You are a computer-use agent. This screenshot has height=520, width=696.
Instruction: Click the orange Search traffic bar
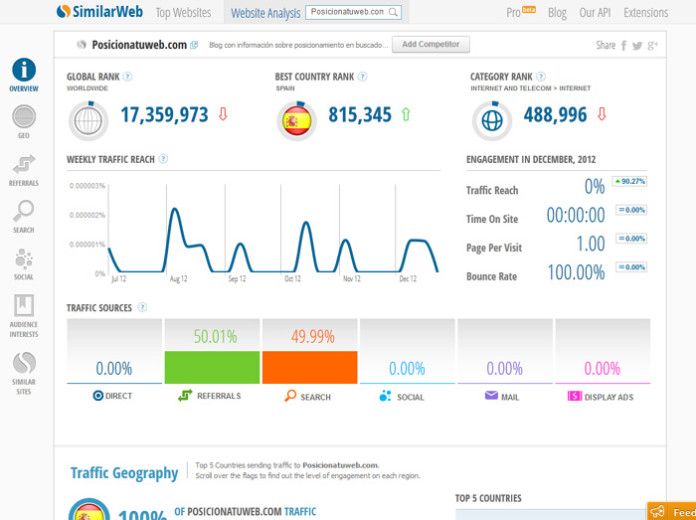[x=309, y=366]
